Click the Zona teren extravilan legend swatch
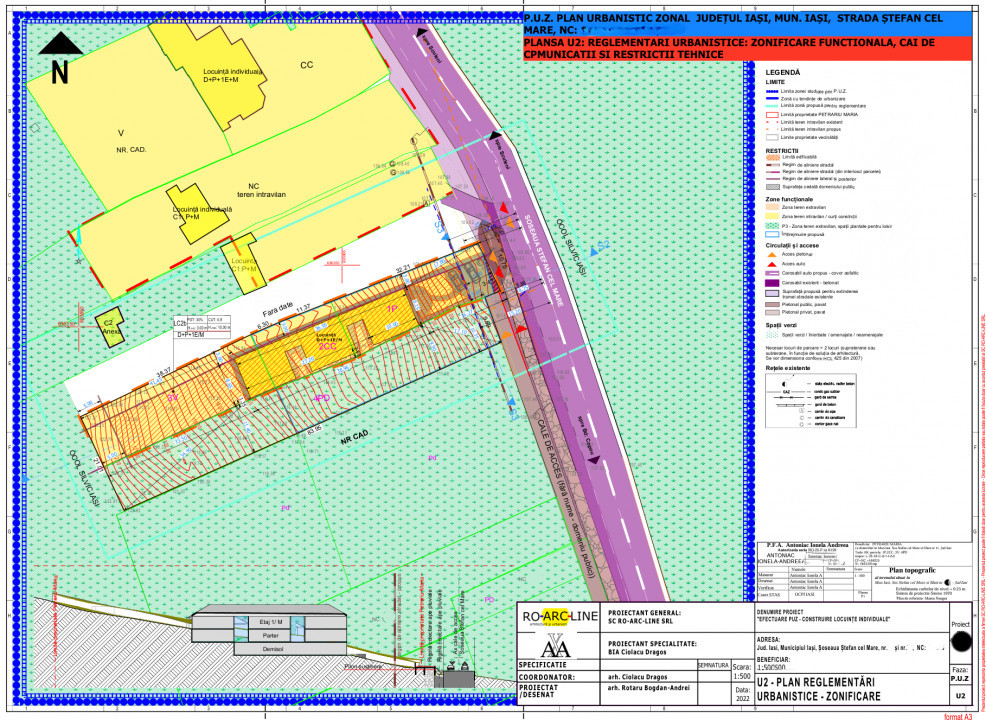986x720 pixels. pyautogui.click(x=773, y=207)
